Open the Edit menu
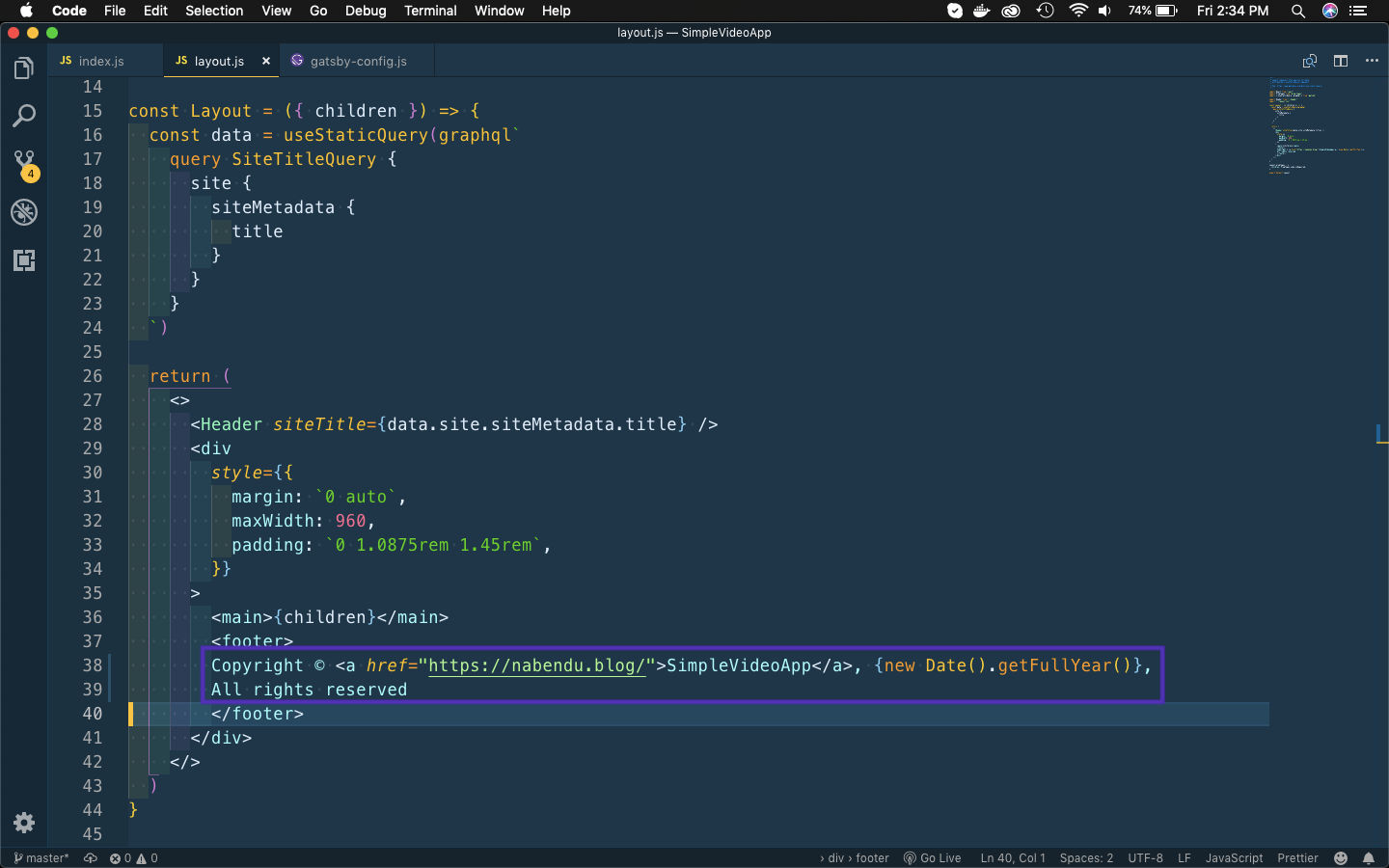This screenshot has height=868, width=1389. click(x=155, y=11)
